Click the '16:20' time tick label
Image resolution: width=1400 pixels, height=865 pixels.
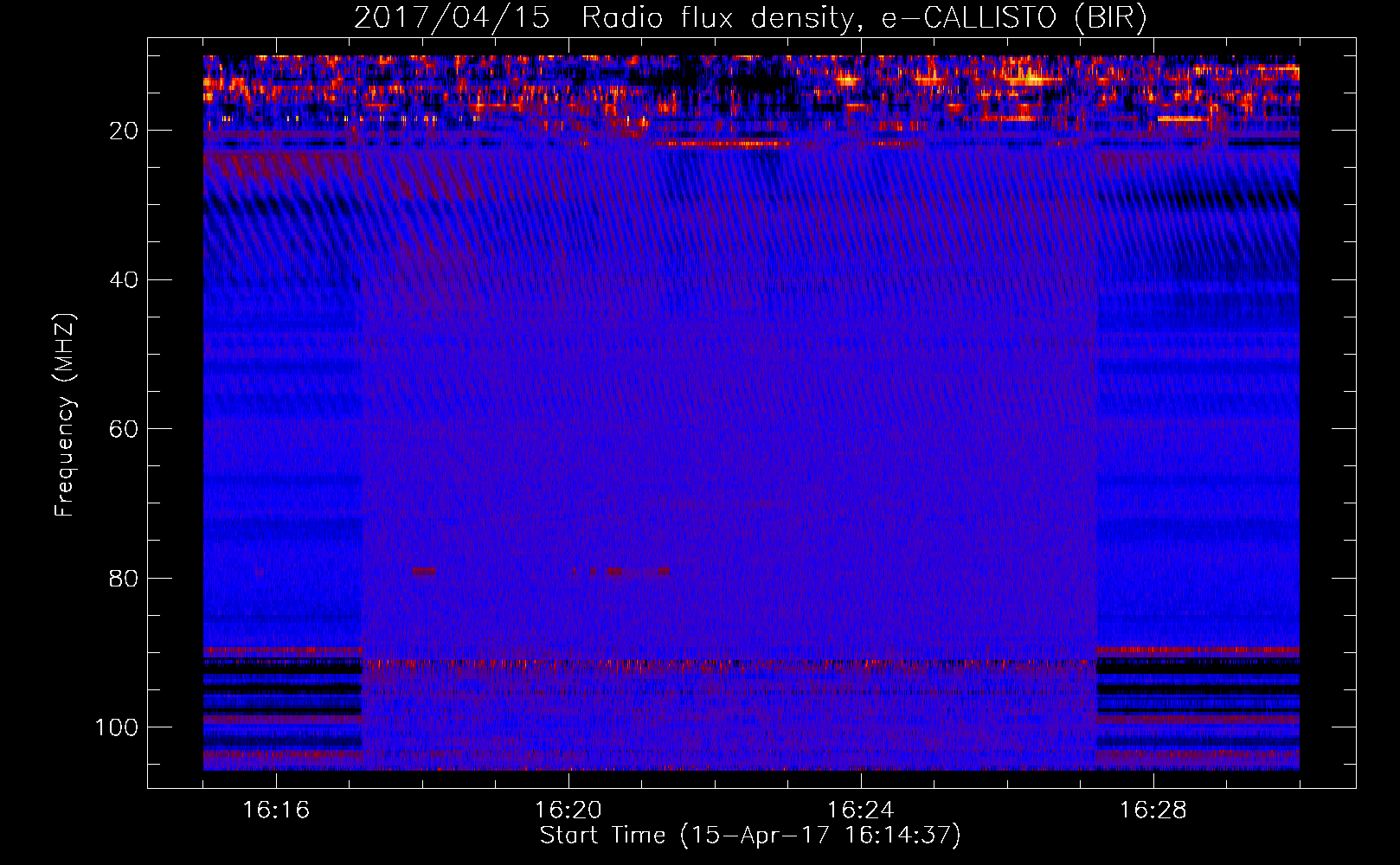point(568,811)
